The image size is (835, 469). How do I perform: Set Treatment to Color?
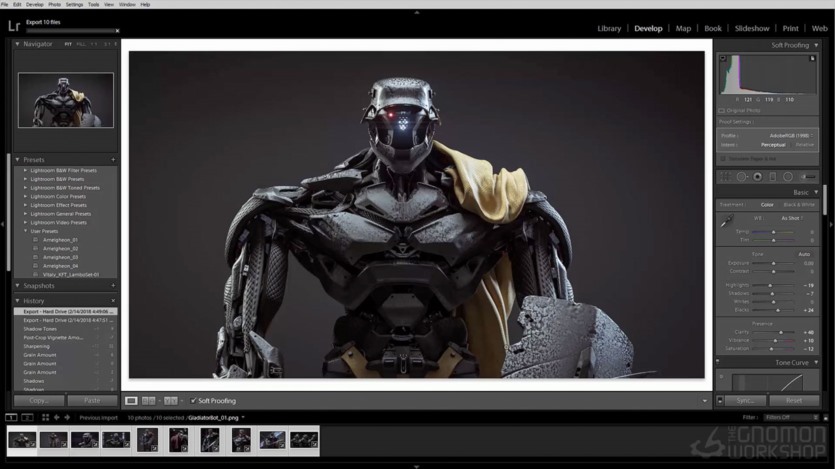coord(767,205)
